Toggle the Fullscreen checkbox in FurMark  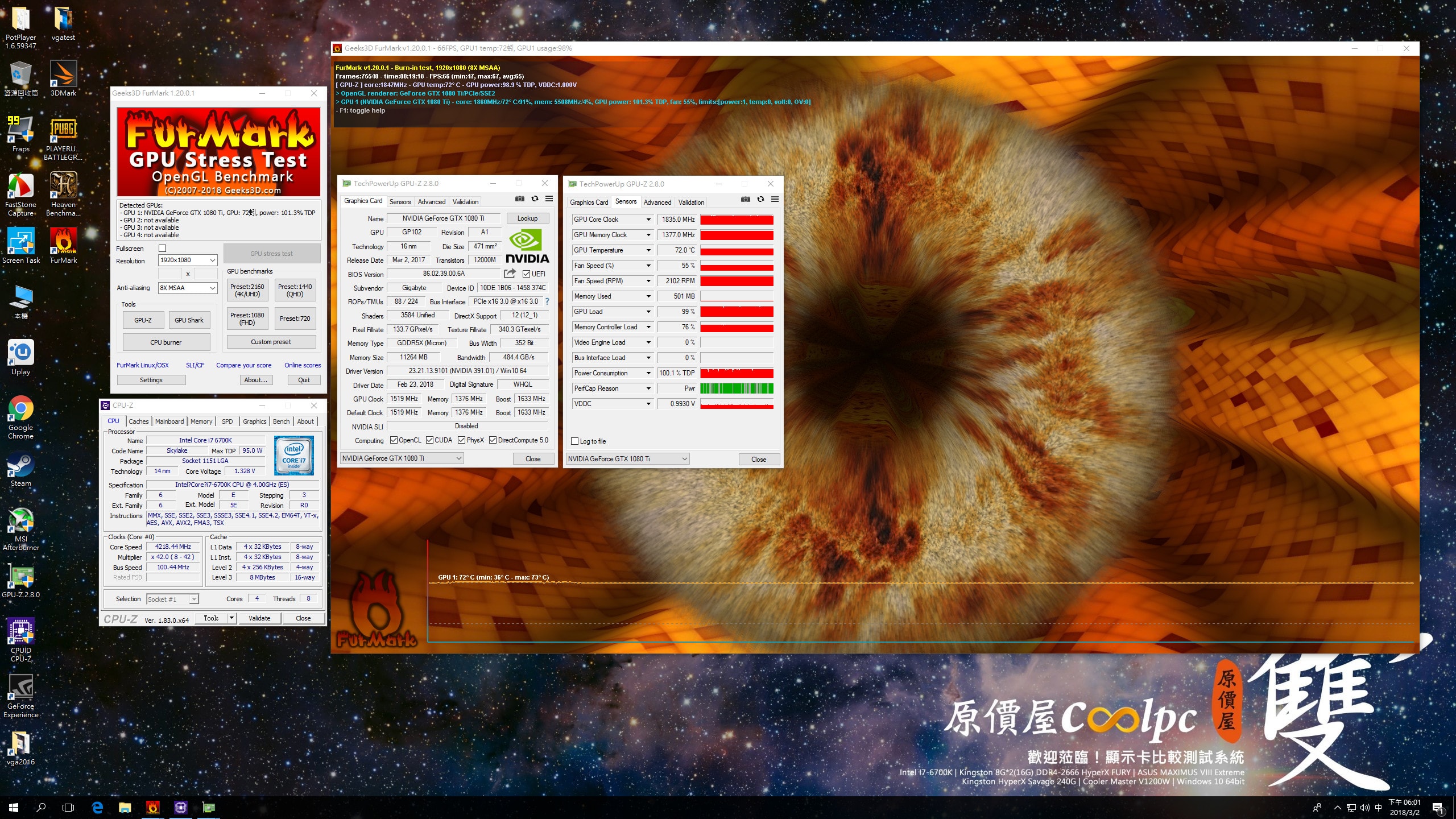point(162,249)
